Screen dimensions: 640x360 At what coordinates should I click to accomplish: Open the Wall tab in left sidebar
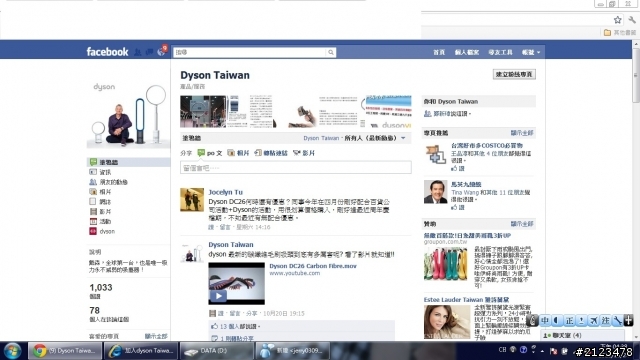128,162
